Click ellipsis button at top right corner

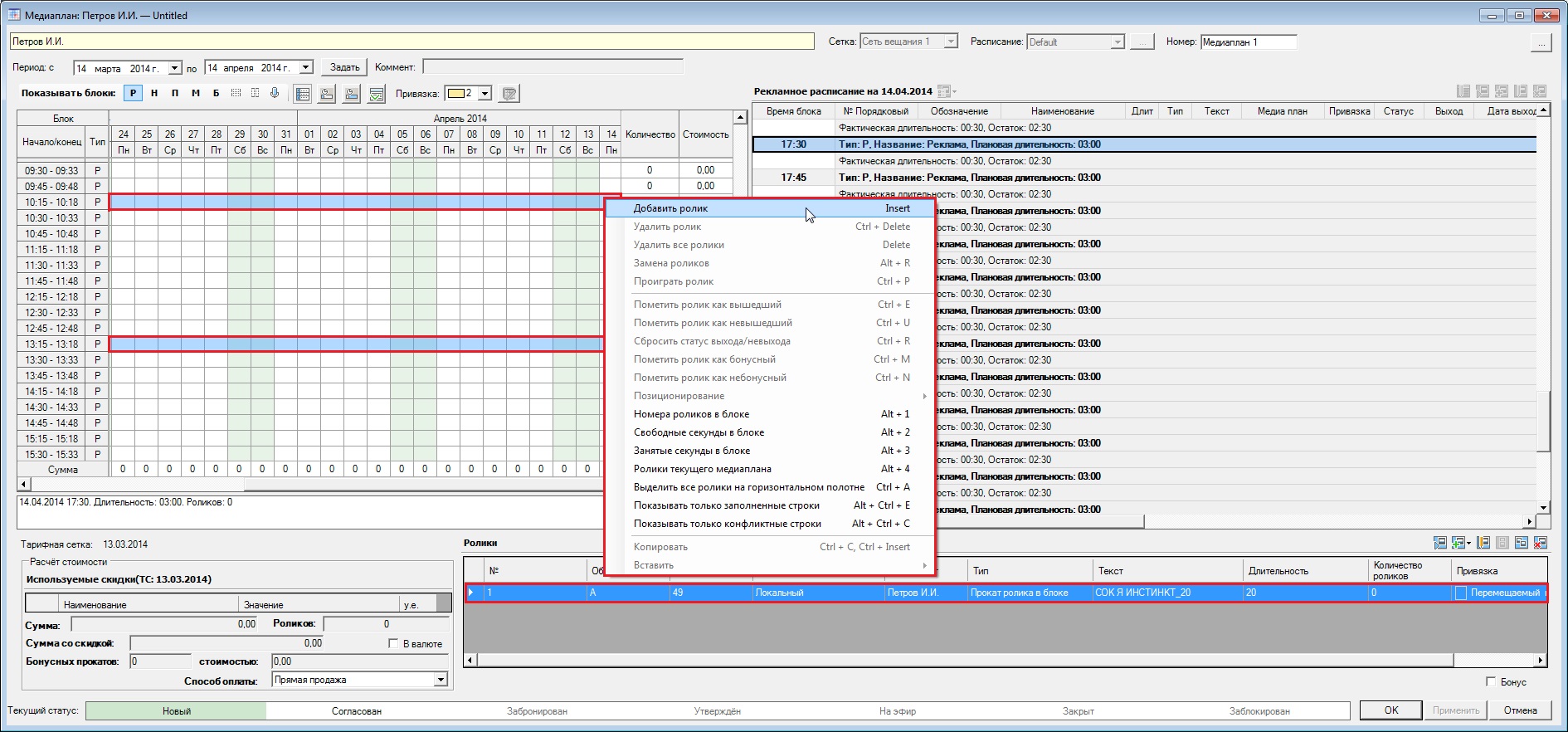click(1541, 41)
